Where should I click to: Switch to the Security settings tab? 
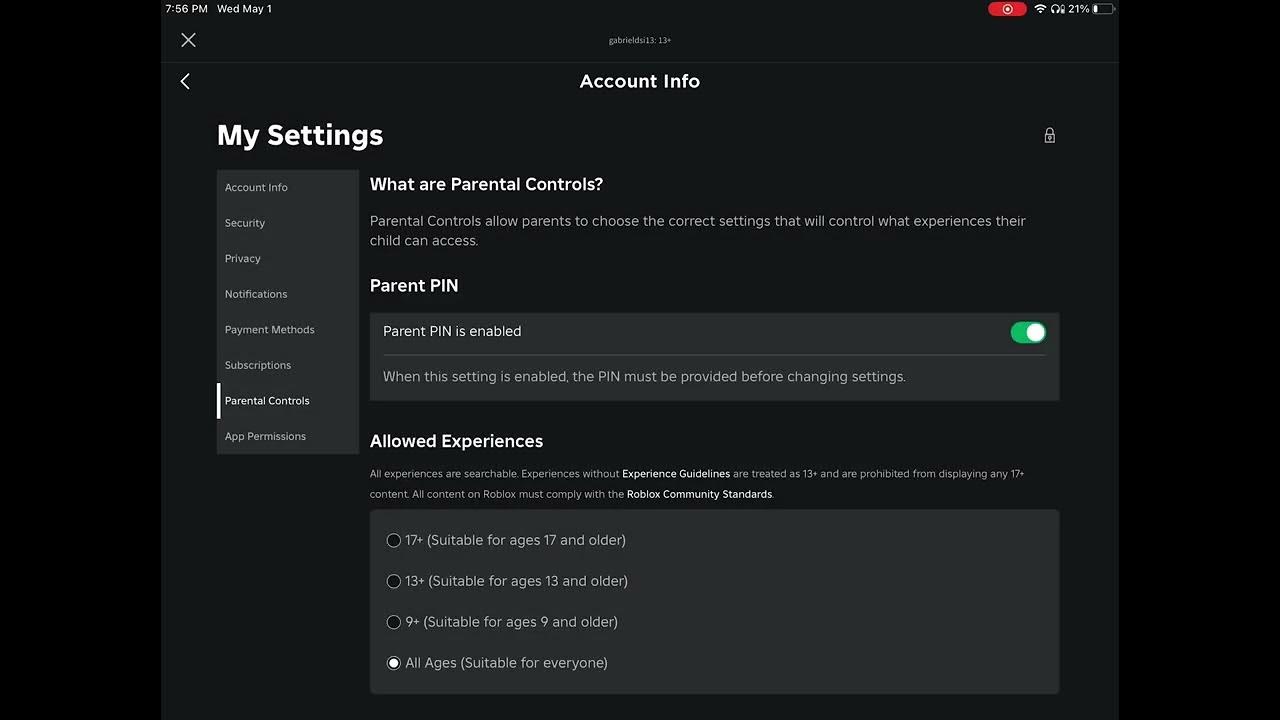pos(245,223)
